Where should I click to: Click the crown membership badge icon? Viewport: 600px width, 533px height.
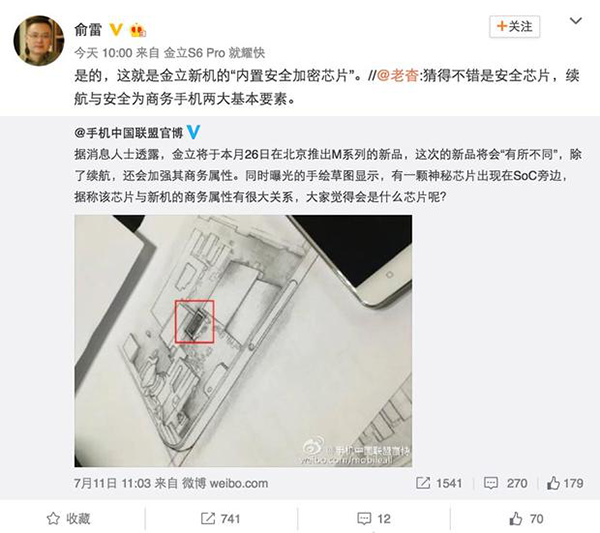138,30
